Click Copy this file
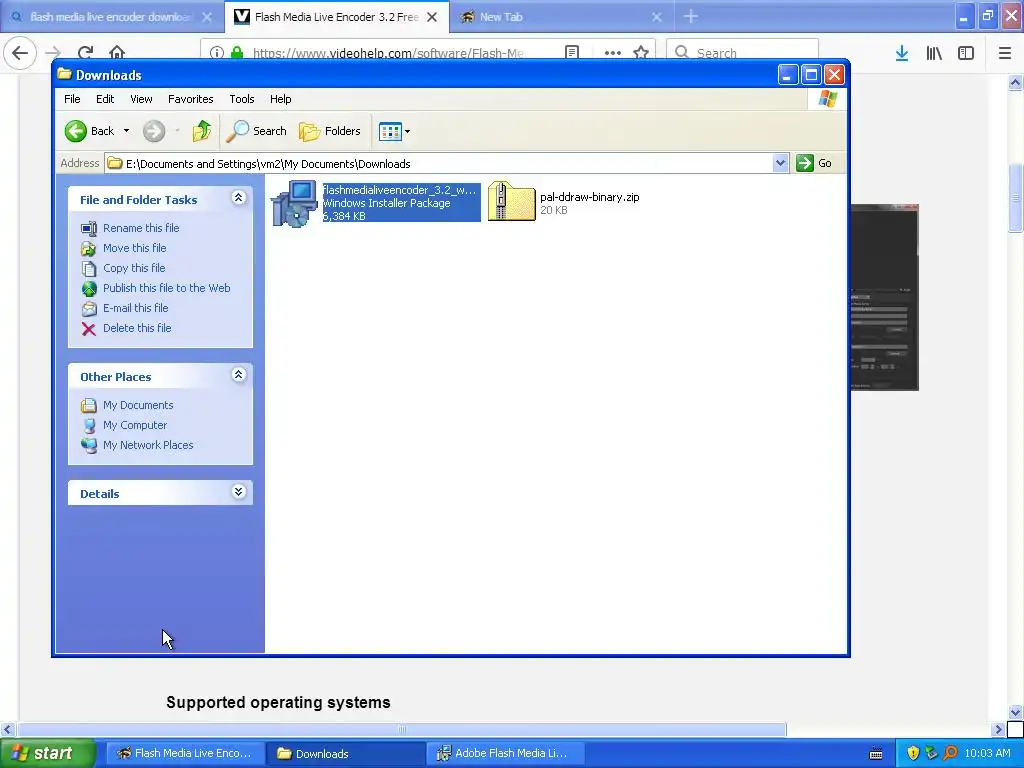 (x=134, y=268)
